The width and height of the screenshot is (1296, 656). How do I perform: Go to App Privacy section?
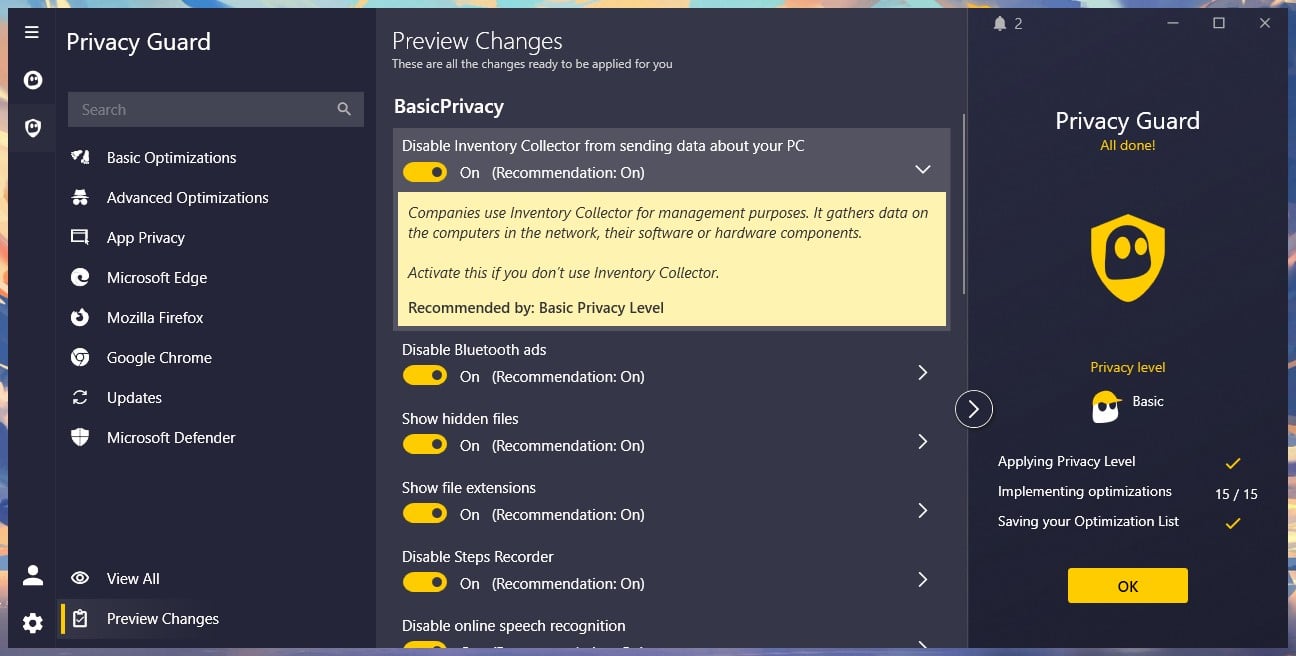[146, 237]
